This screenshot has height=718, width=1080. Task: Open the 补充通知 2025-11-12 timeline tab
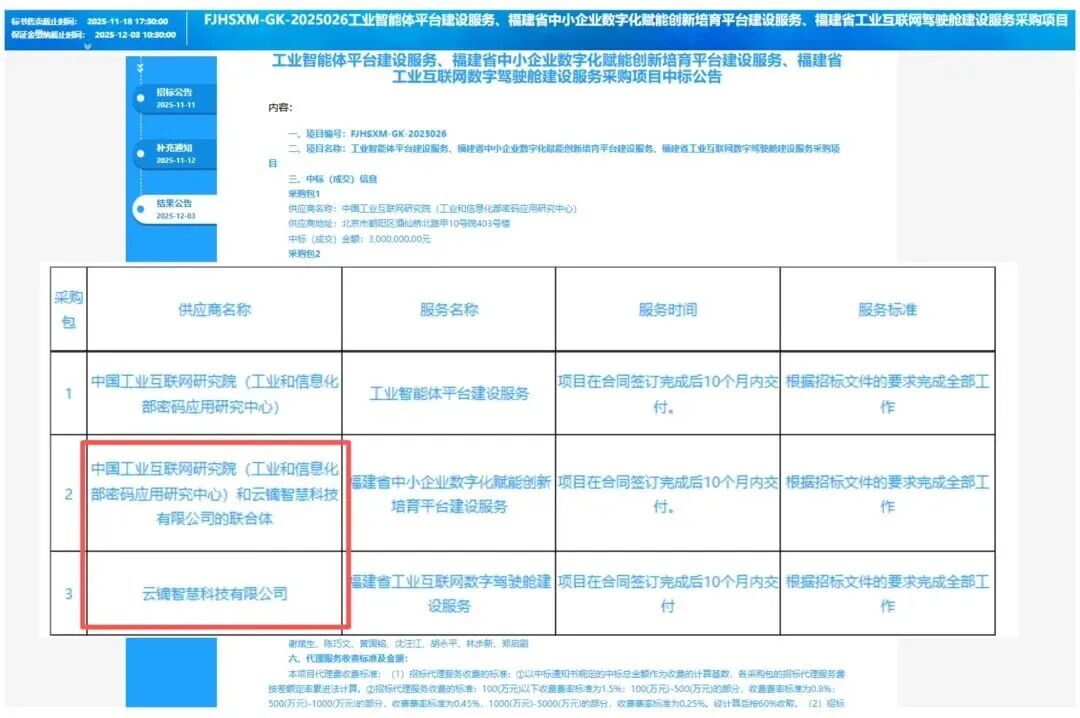(x=175, y=154)
